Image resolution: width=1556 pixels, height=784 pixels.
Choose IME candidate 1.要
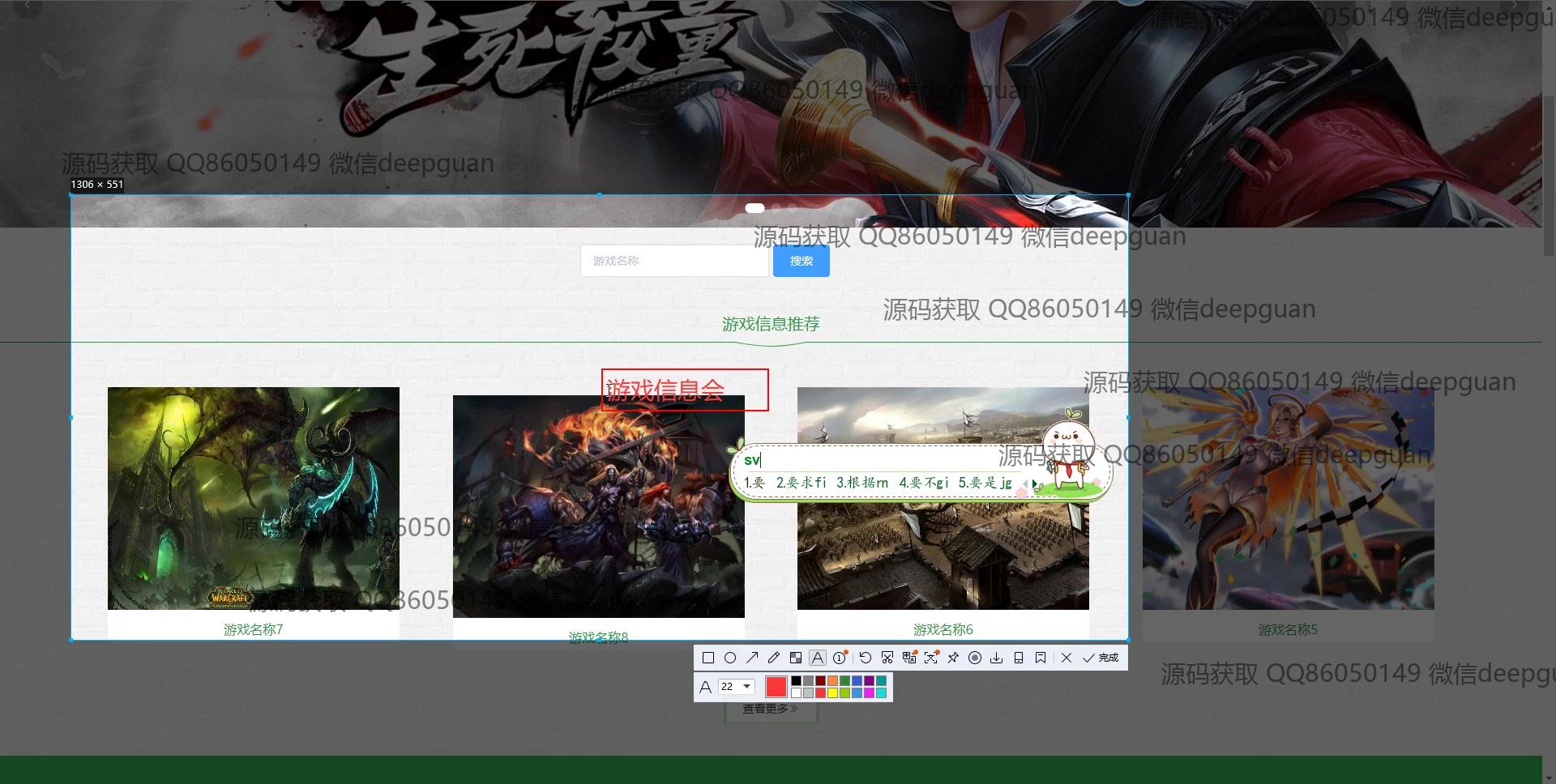pos(754,483)
